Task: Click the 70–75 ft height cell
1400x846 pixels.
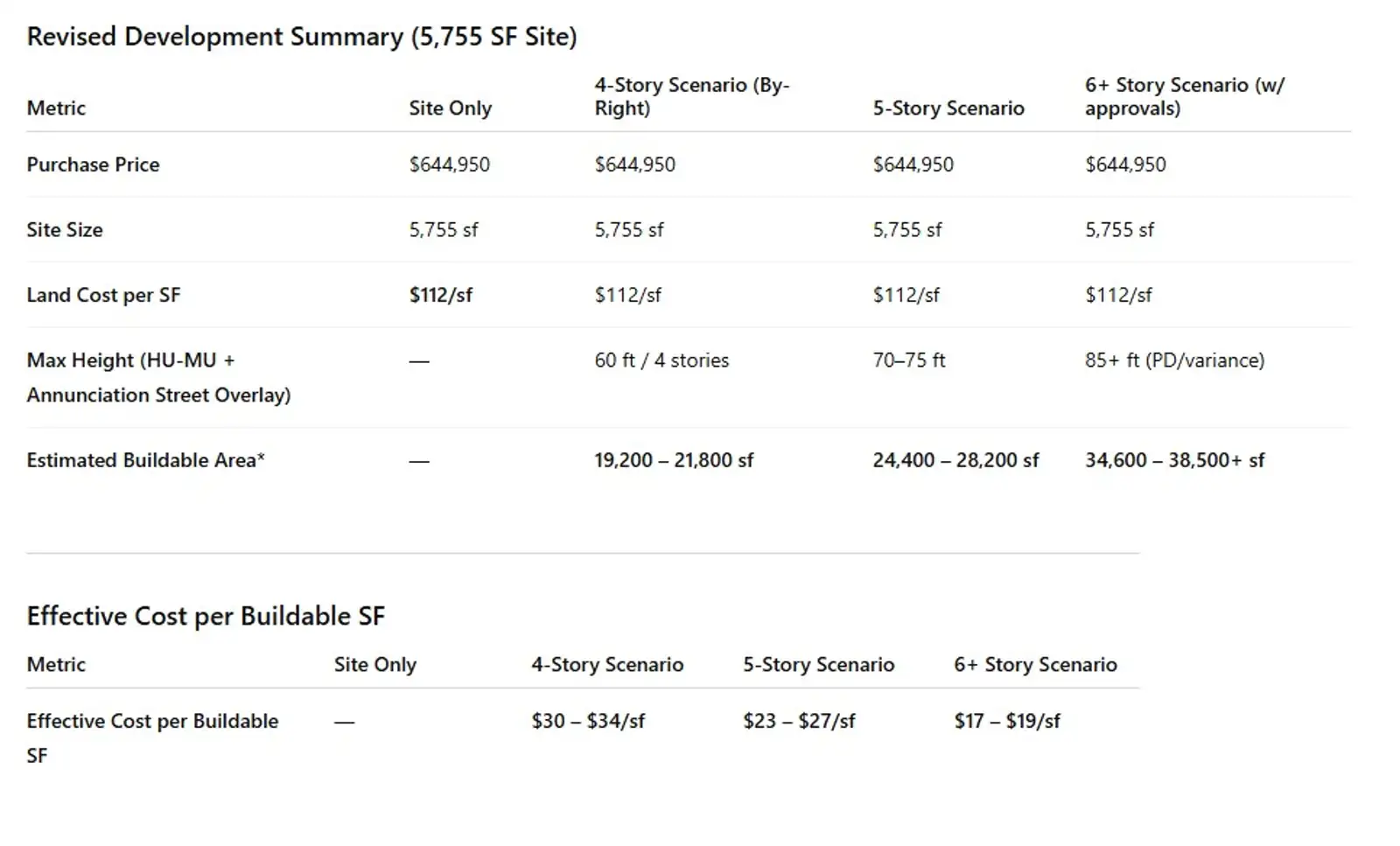Action: pos(908,360)
